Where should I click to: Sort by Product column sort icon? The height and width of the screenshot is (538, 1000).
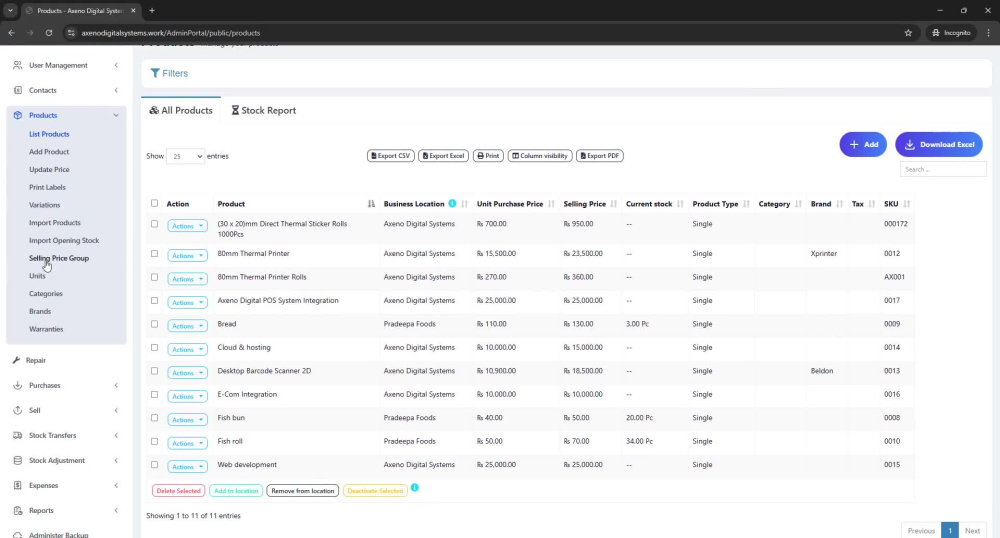click(x=371, y=204)
